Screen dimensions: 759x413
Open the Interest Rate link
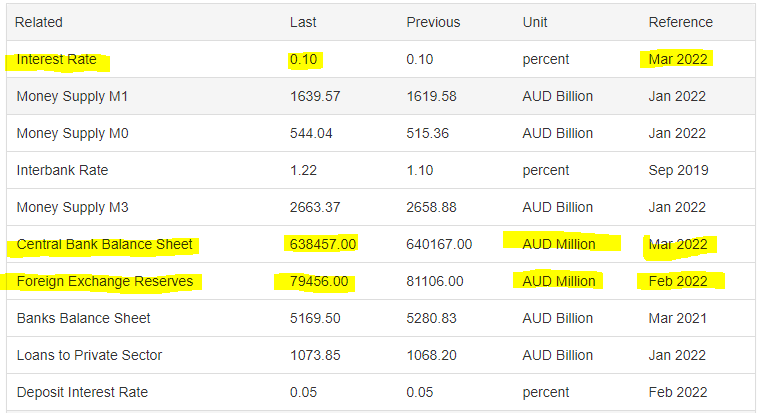(x=57, y=60)
